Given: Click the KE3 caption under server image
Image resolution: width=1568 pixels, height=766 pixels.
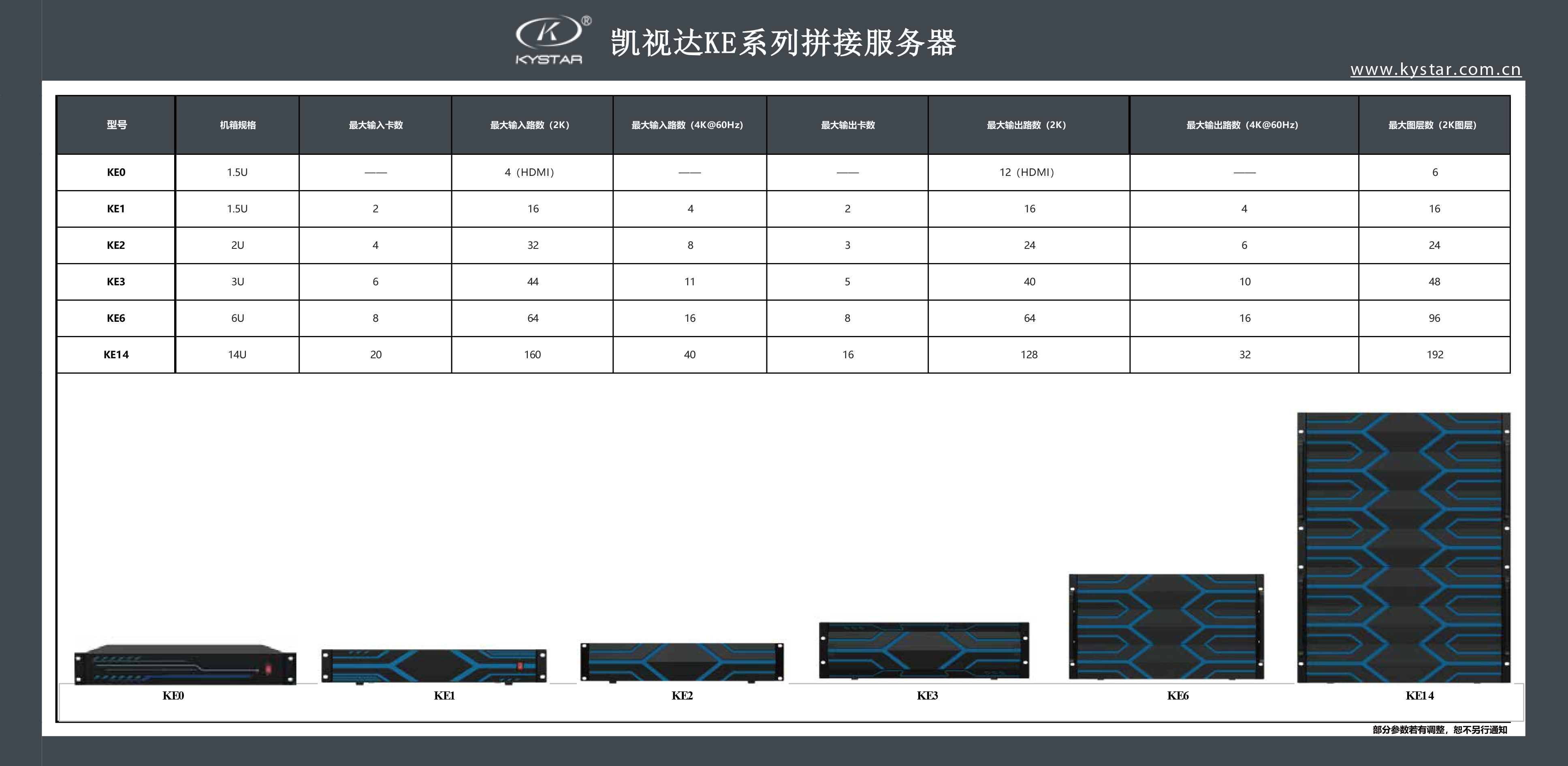Looking at the screenshot, I should 928,696.
